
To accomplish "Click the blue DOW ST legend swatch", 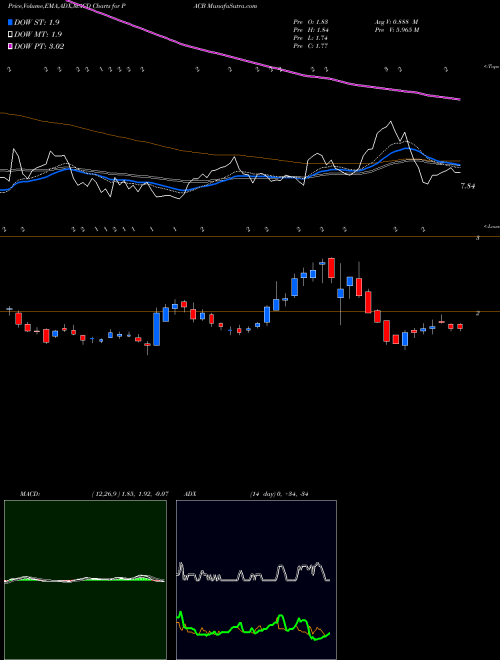I will pos(11,22).
